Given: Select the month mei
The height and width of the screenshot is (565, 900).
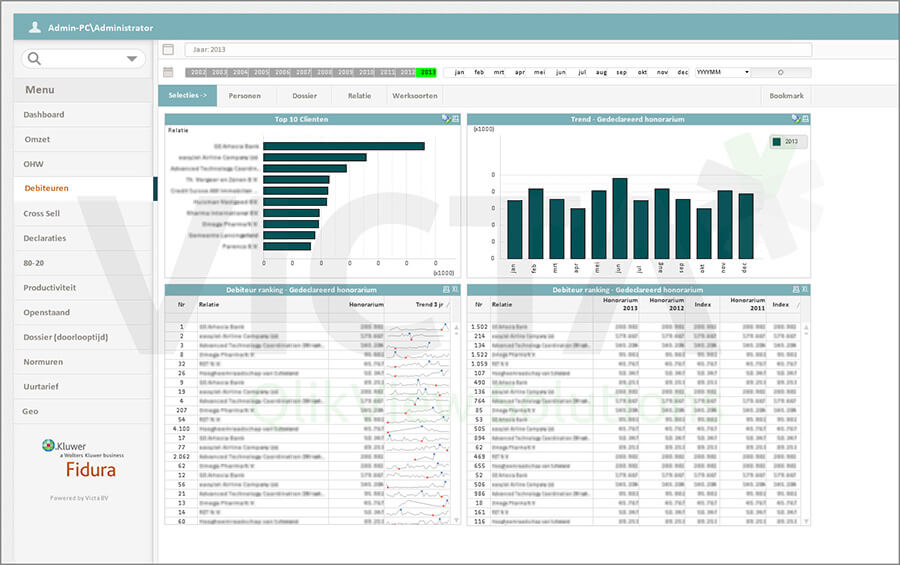Looking at the screenshot, I should [x=540, y=72].
